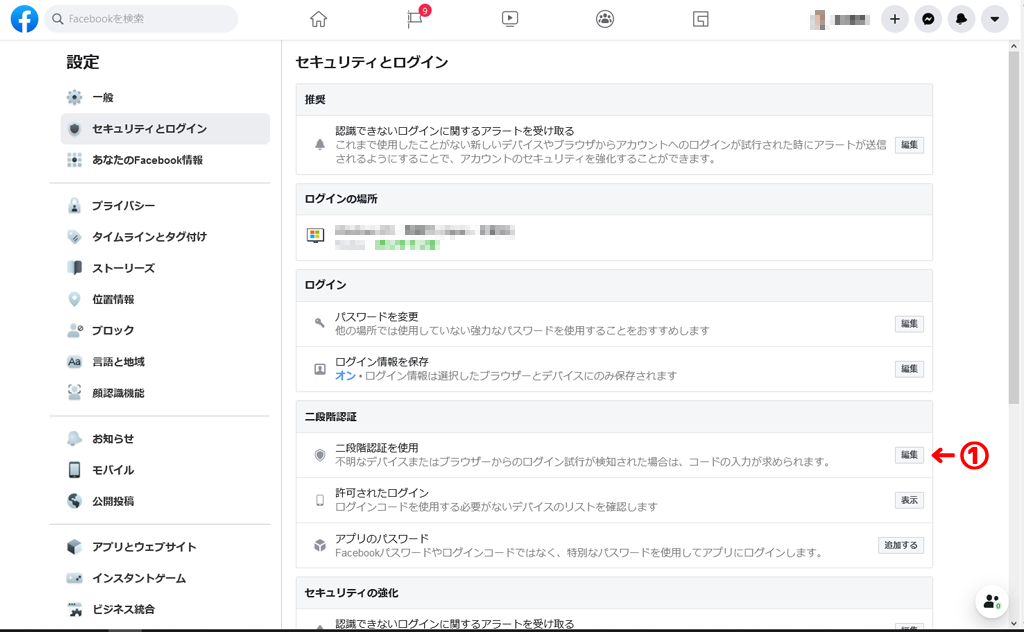Screen dimensions: 1024x632
Task: Open 公開投稿 settings
Action: tap(165, 501)
